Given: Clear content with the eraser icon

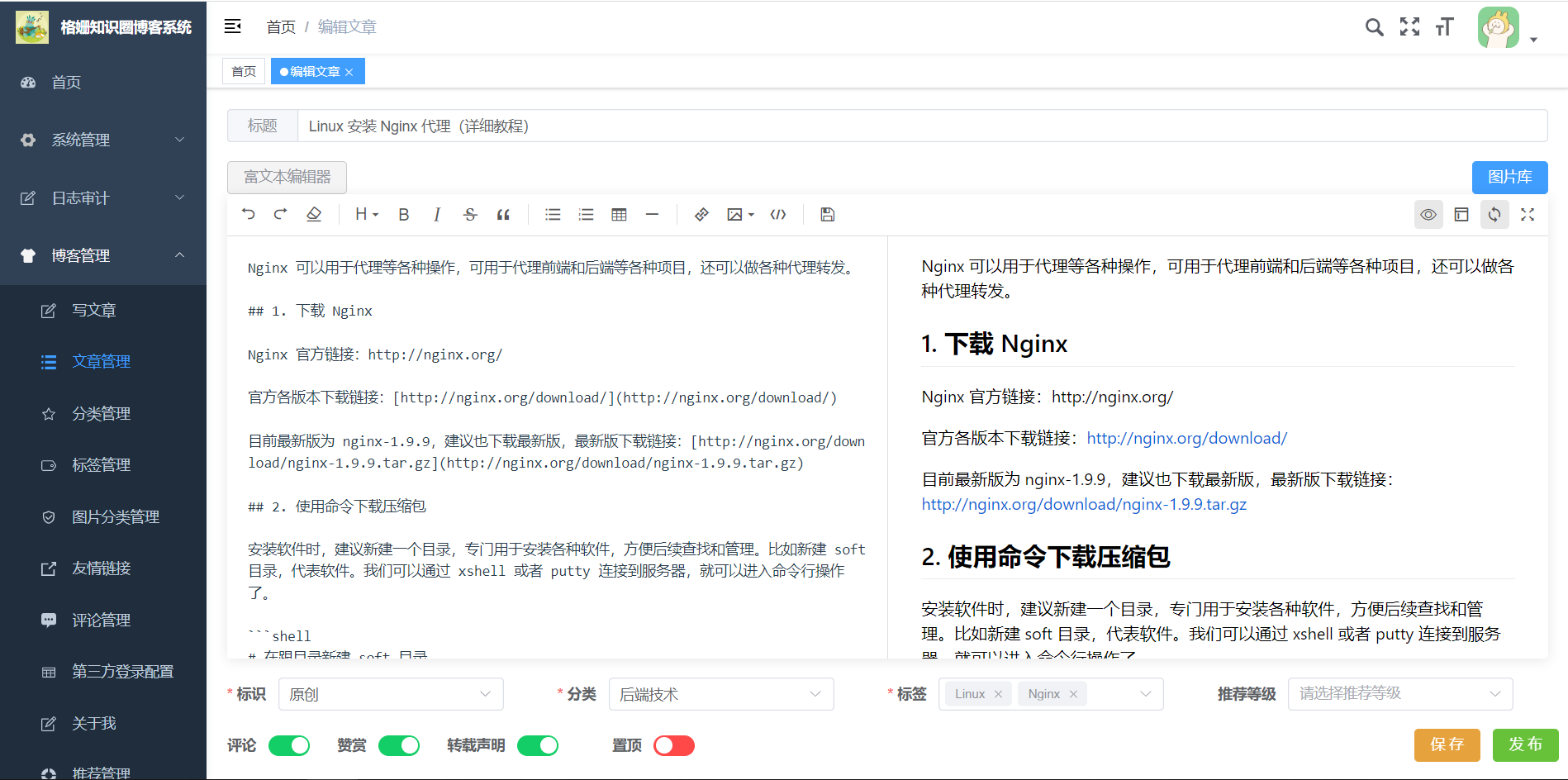Looking at the screenshot, I should (x=314, y=215).
